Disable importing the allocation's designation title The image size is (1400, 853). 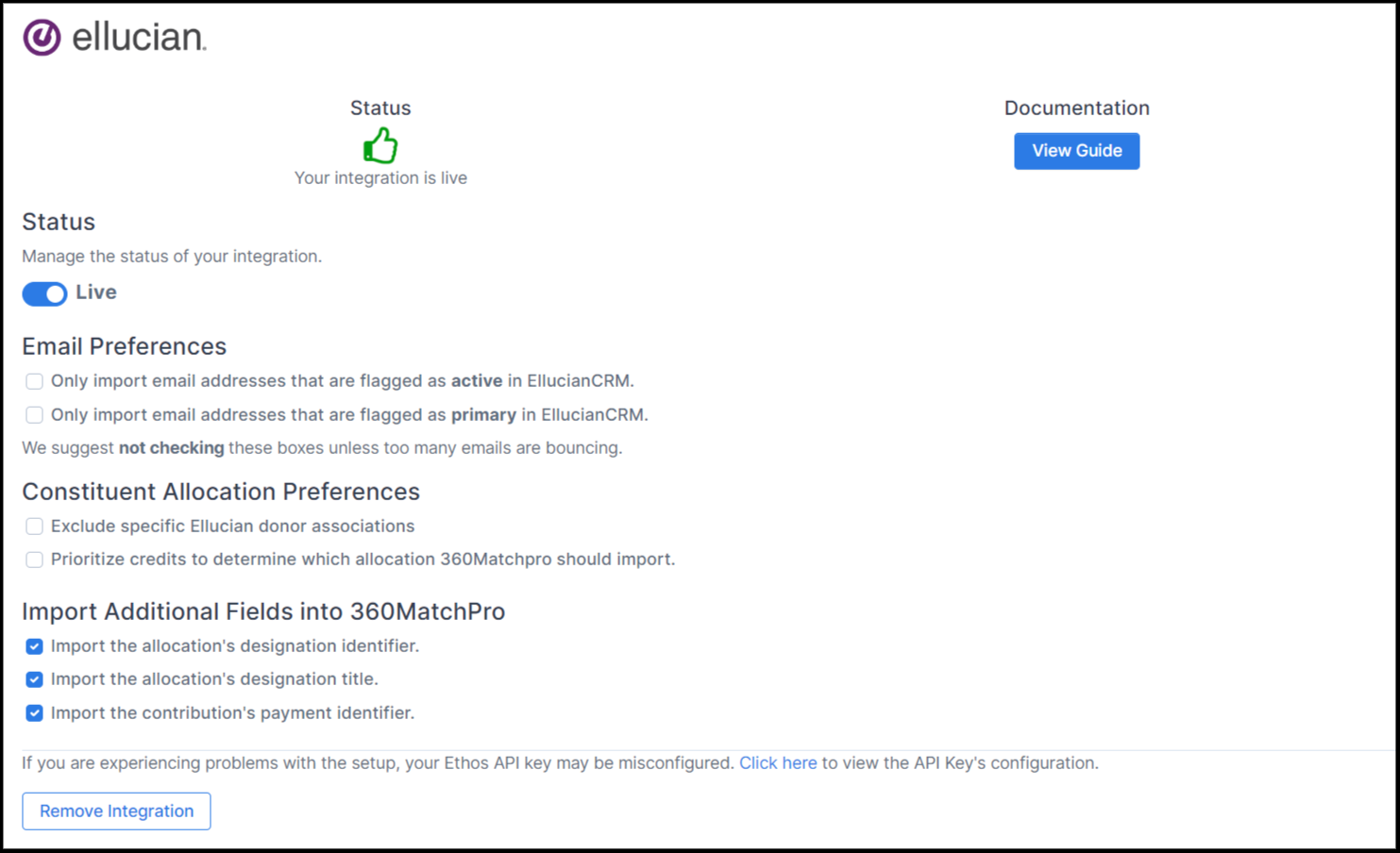pyautogui.click(x=34, y=678)
